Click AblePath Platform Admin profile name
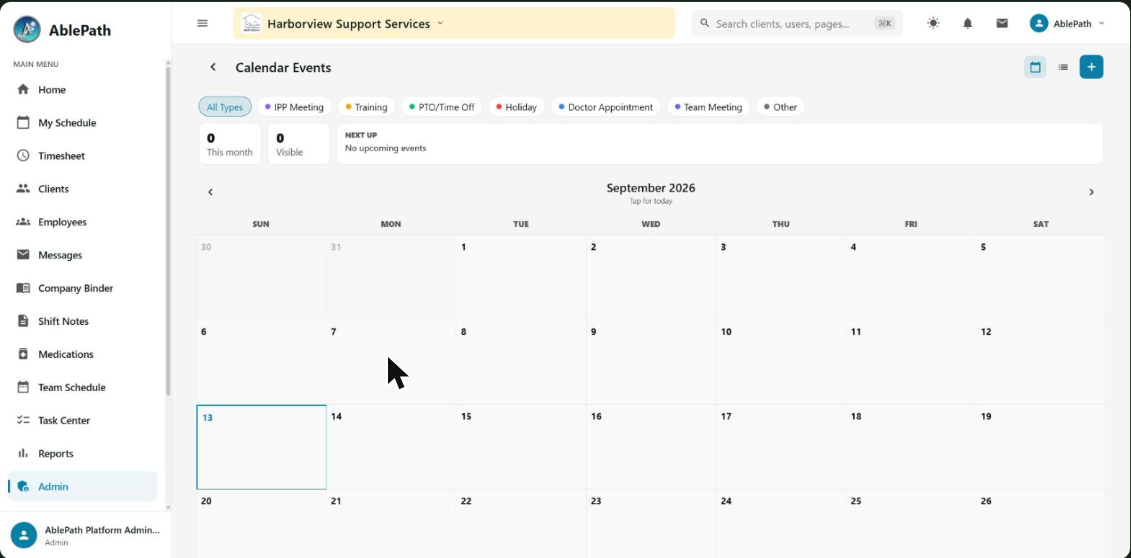The height and width of the screenshot is (558, 1131). pos(102,530)
